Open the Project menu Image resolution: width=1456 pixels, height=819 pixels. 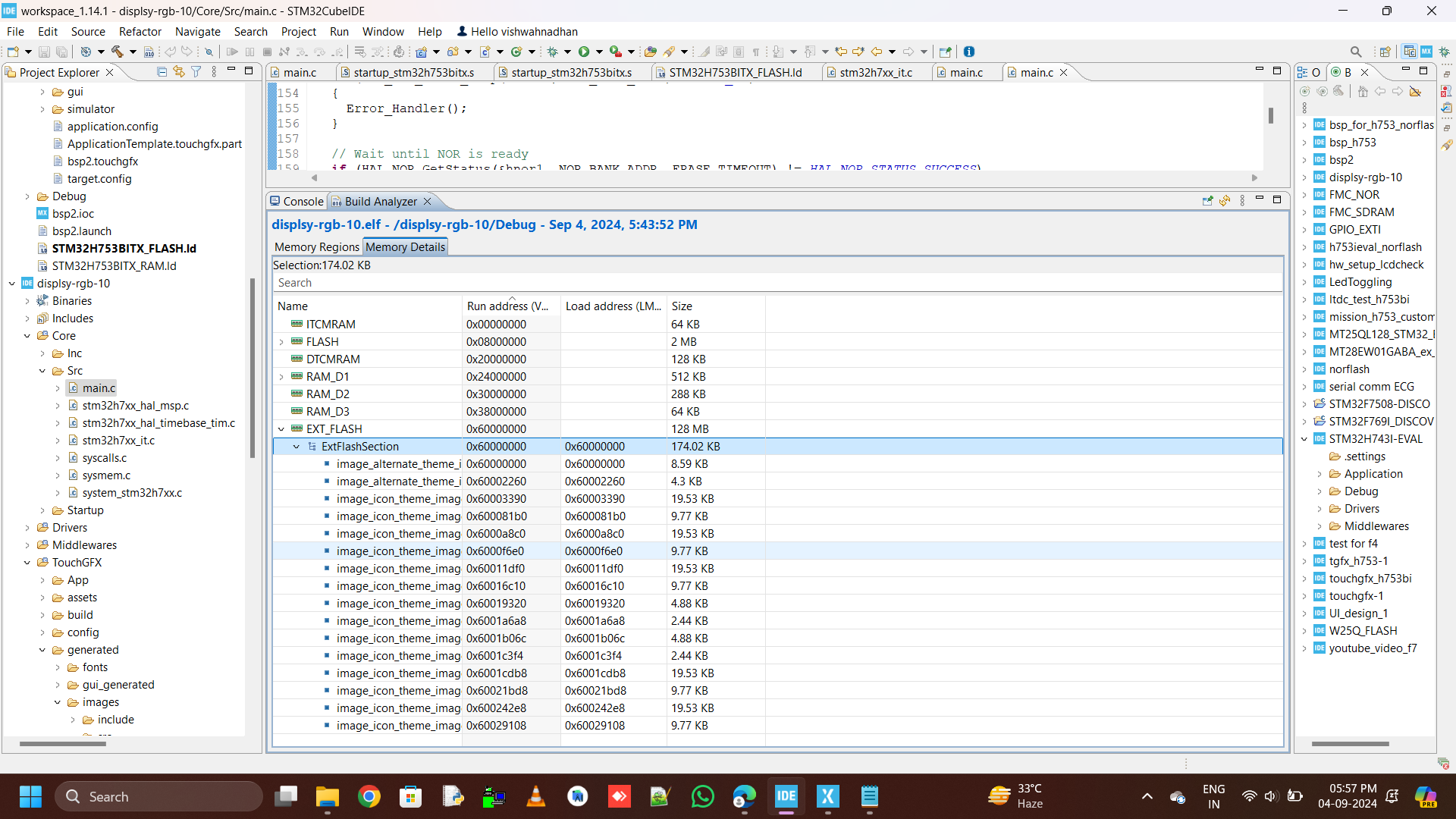298,31
